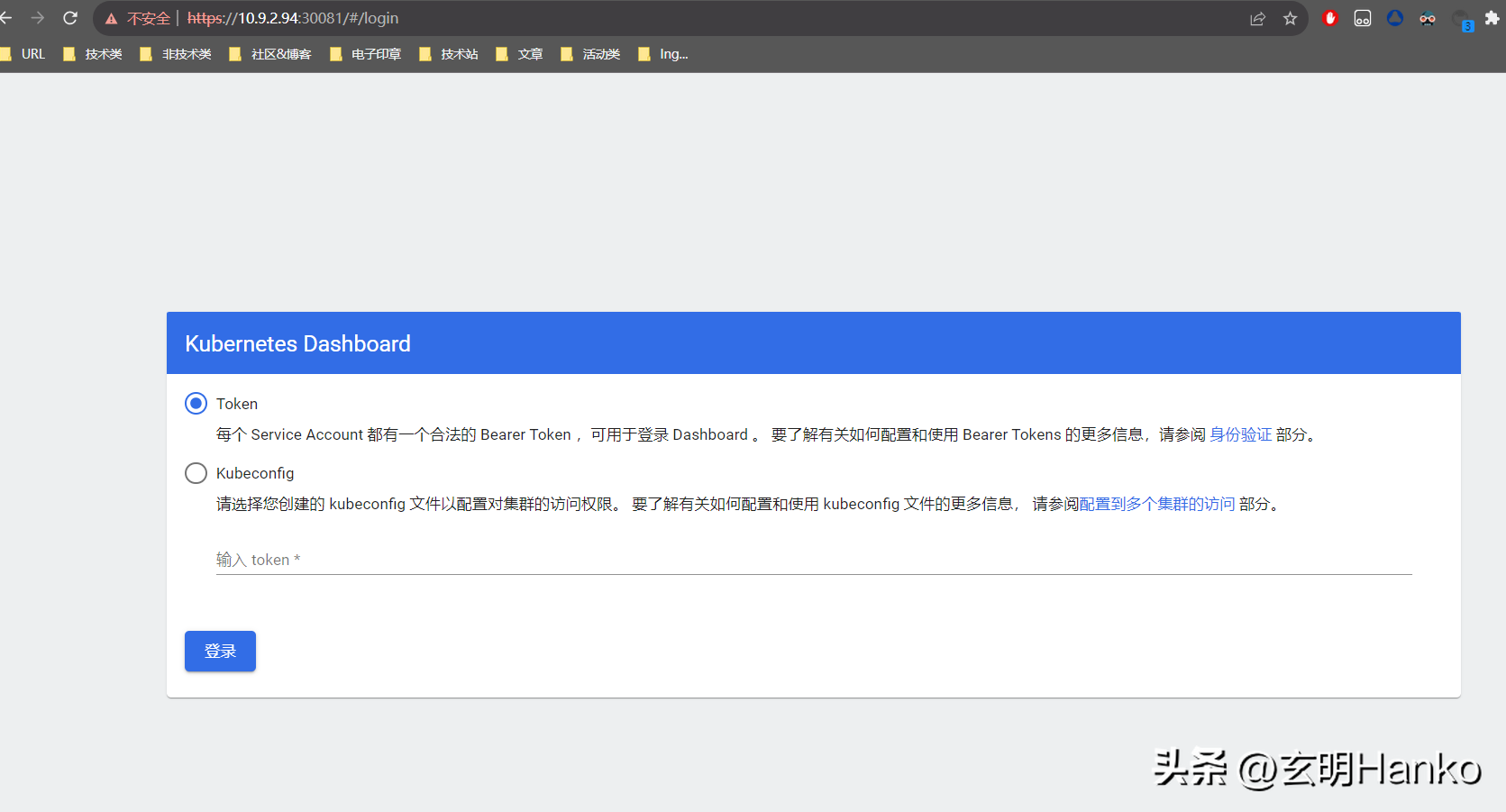The height and width of the screenshot is (812, 1506).
Task: Click the browser forward arrow
Action: [x=38, y=18]
